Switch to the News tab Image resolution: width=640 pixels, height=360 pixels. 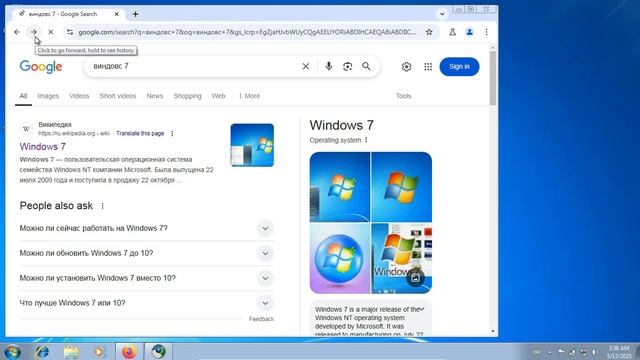click(x=155, y=96)
